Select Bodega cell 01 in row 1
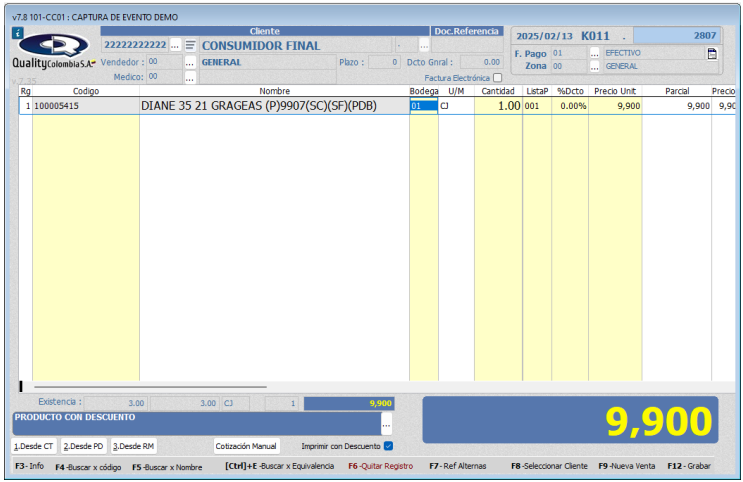 (424, 106)
